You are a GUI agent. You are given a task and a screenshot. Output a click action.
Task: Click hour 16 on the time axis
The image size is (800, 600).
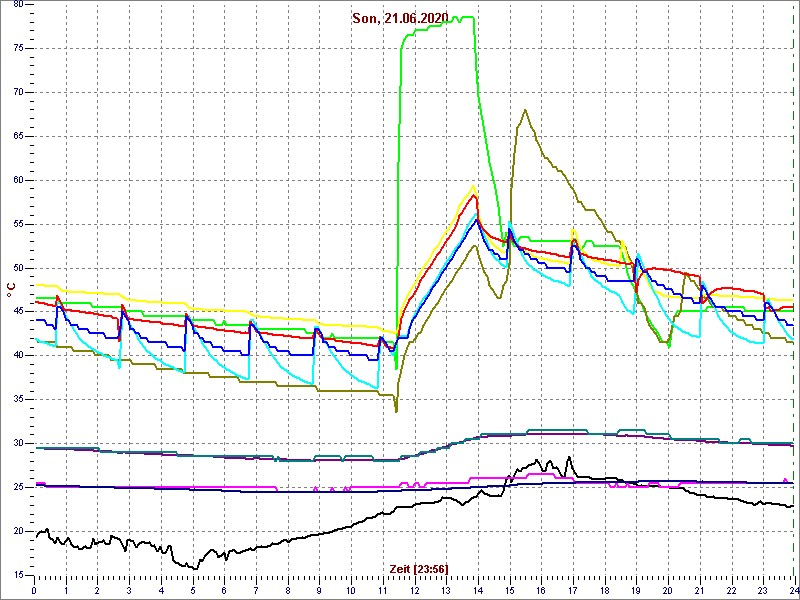coord(541,589)
